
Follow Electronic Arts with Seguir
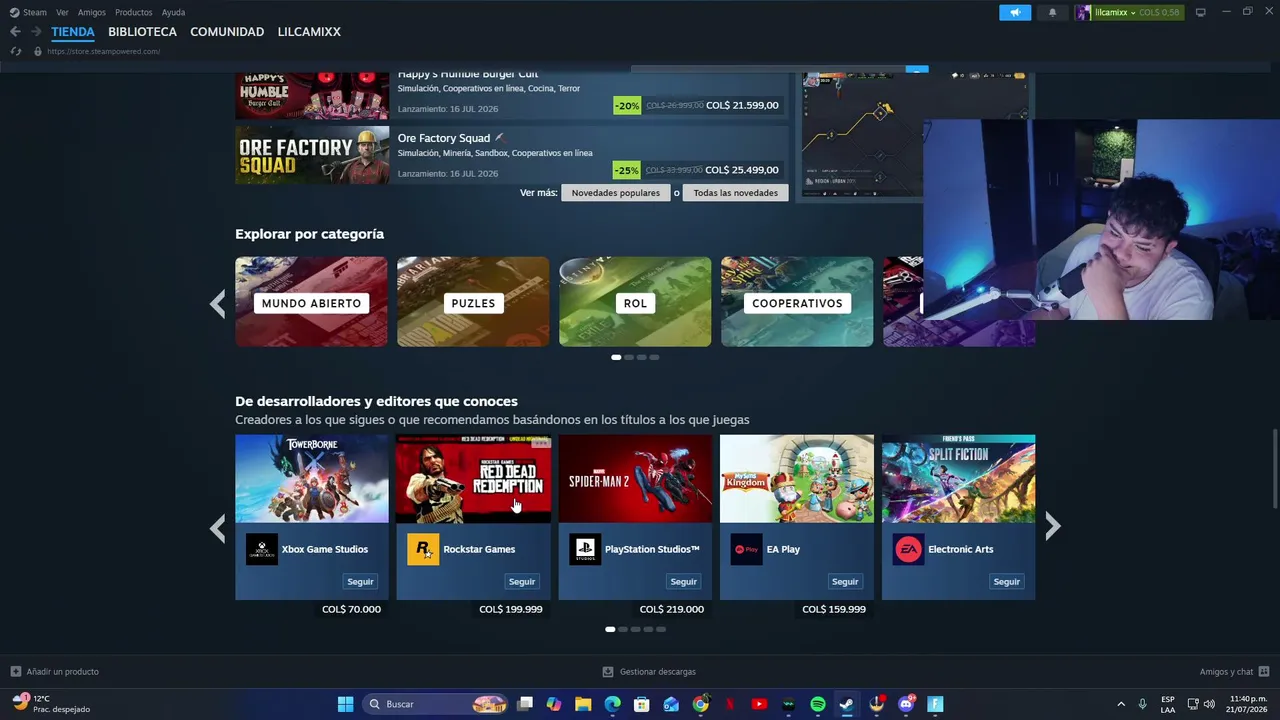tap(1006, 581)
